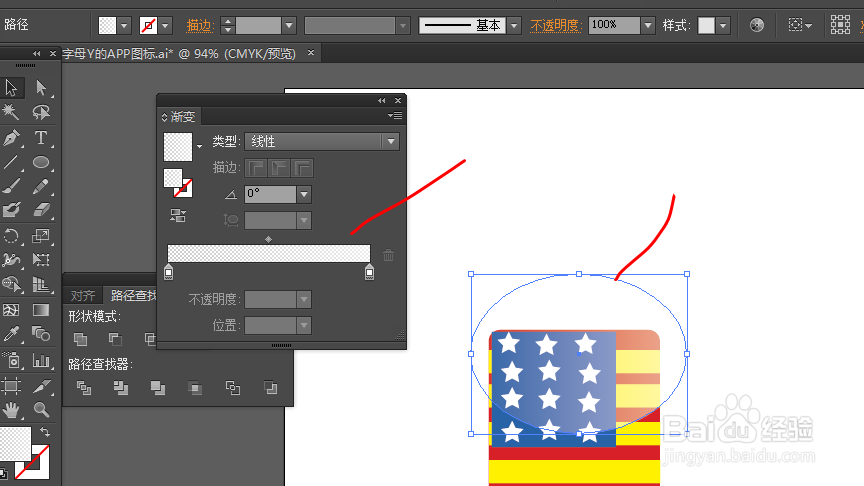Select the Line Segment tool
The width and height of the screenshot is (864, 486).
(x=11, y=162)
